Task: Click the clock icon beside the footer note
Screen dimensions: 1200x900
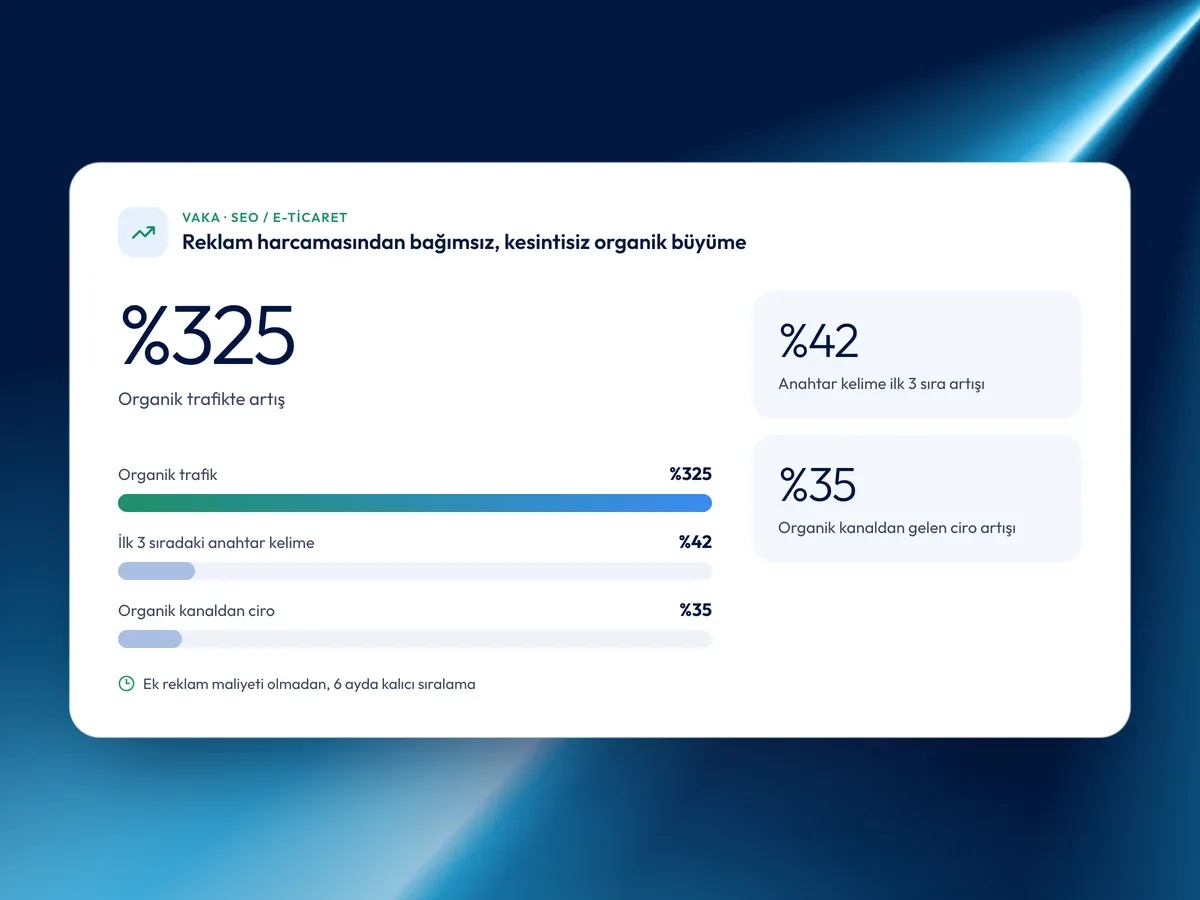Action: coord(126,684)
